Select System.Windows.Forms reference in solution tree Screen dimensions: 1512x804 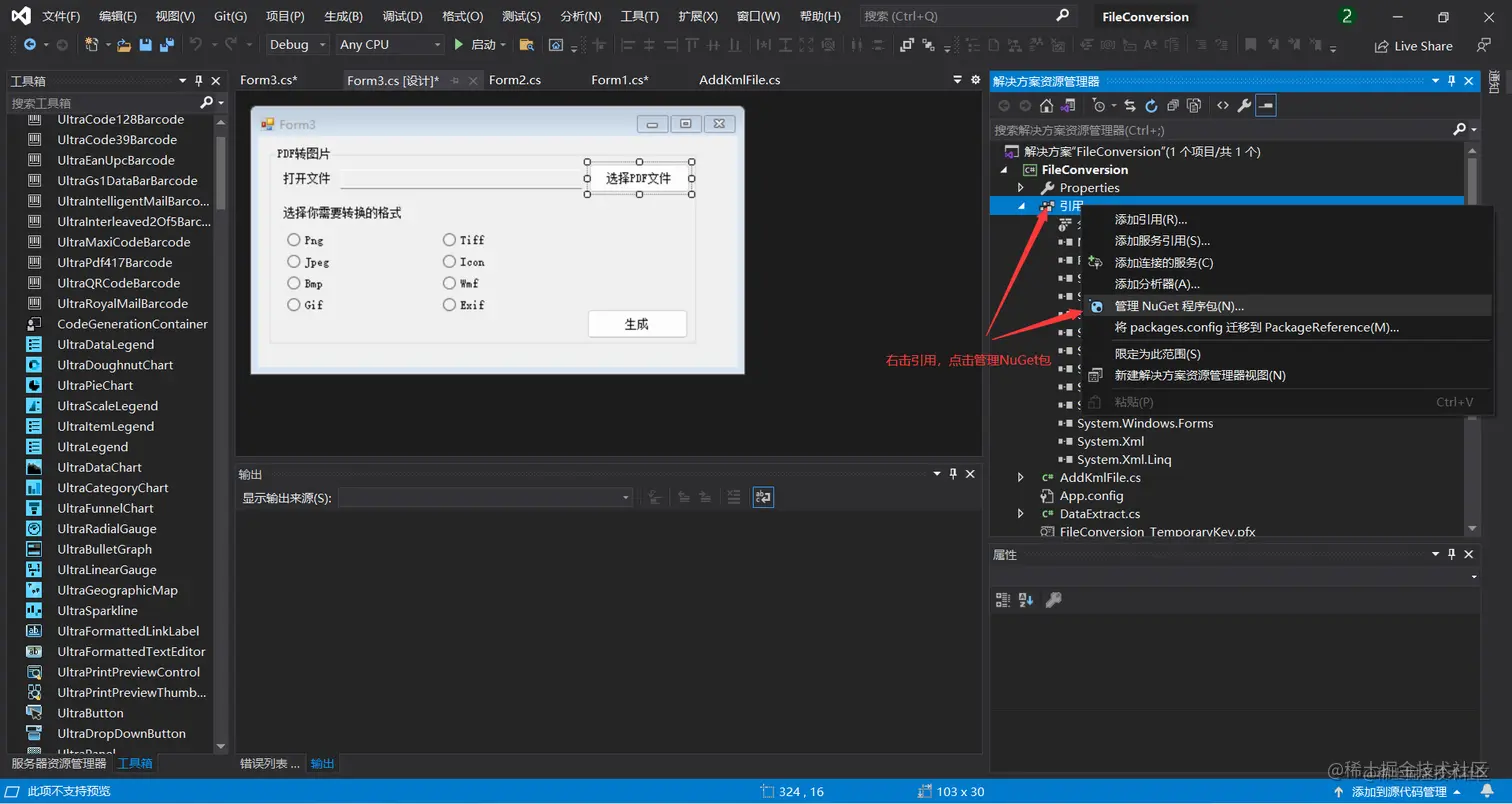[1145, 424]
